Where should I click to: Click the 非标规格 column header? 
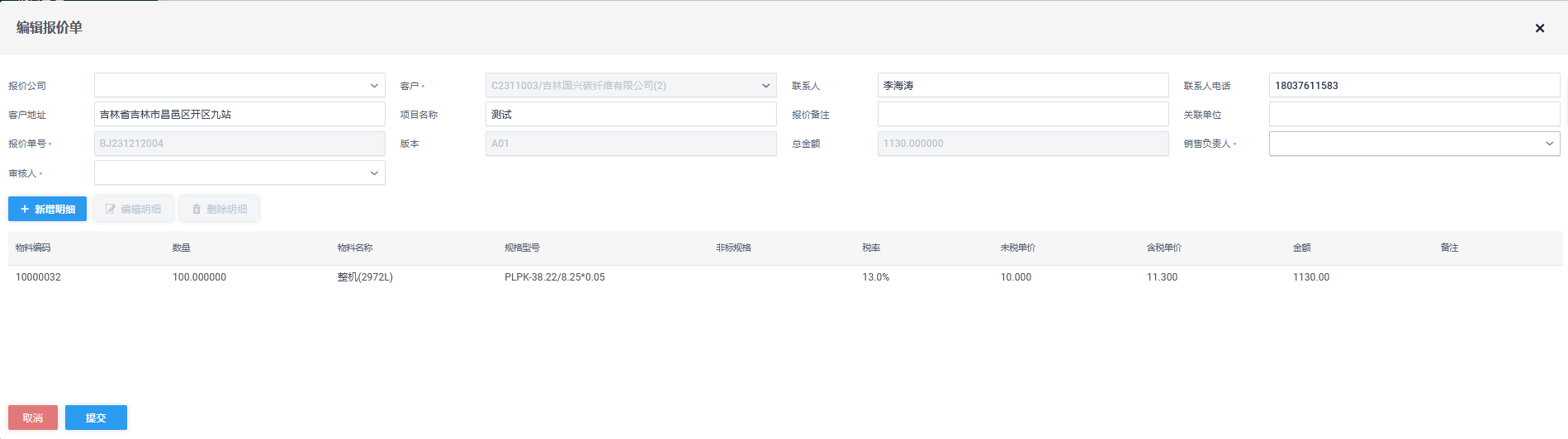point(734,248)
